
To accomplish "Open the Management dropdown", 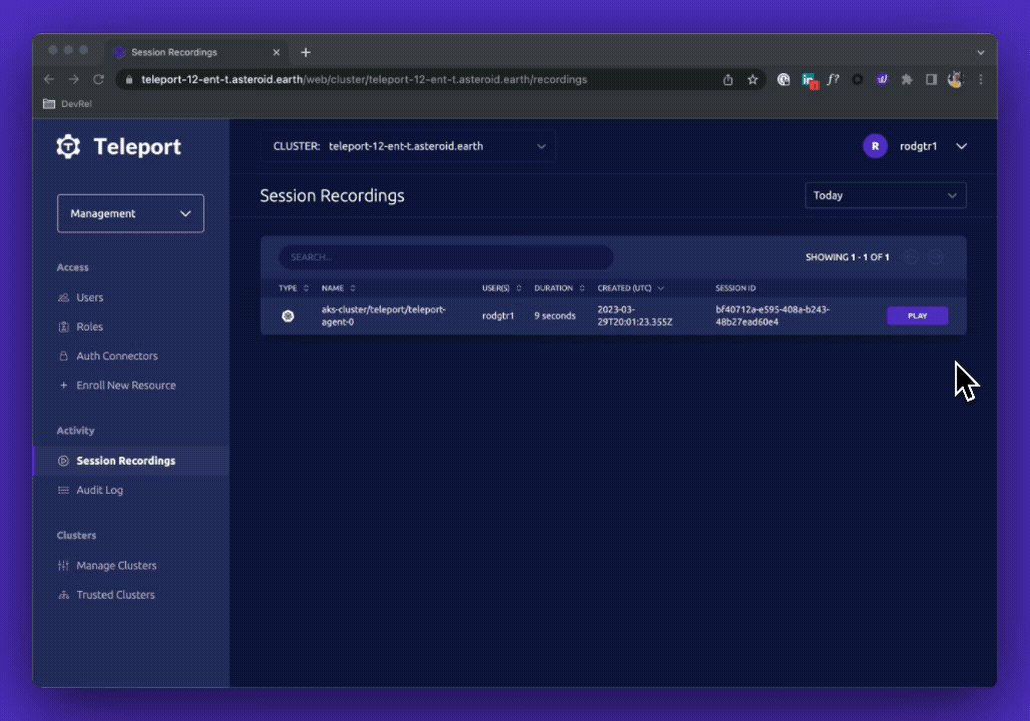I will pyautogui.click(x=130, y=213).
